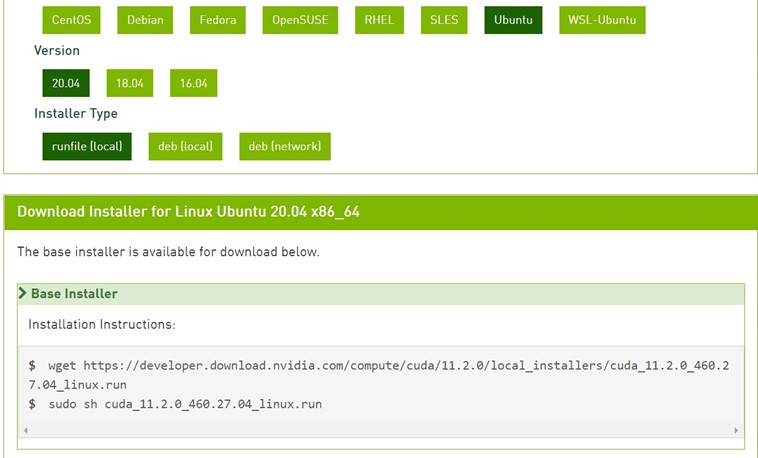758x458 pixels.
Task: Click the Installer Type label
Action: 76,114
